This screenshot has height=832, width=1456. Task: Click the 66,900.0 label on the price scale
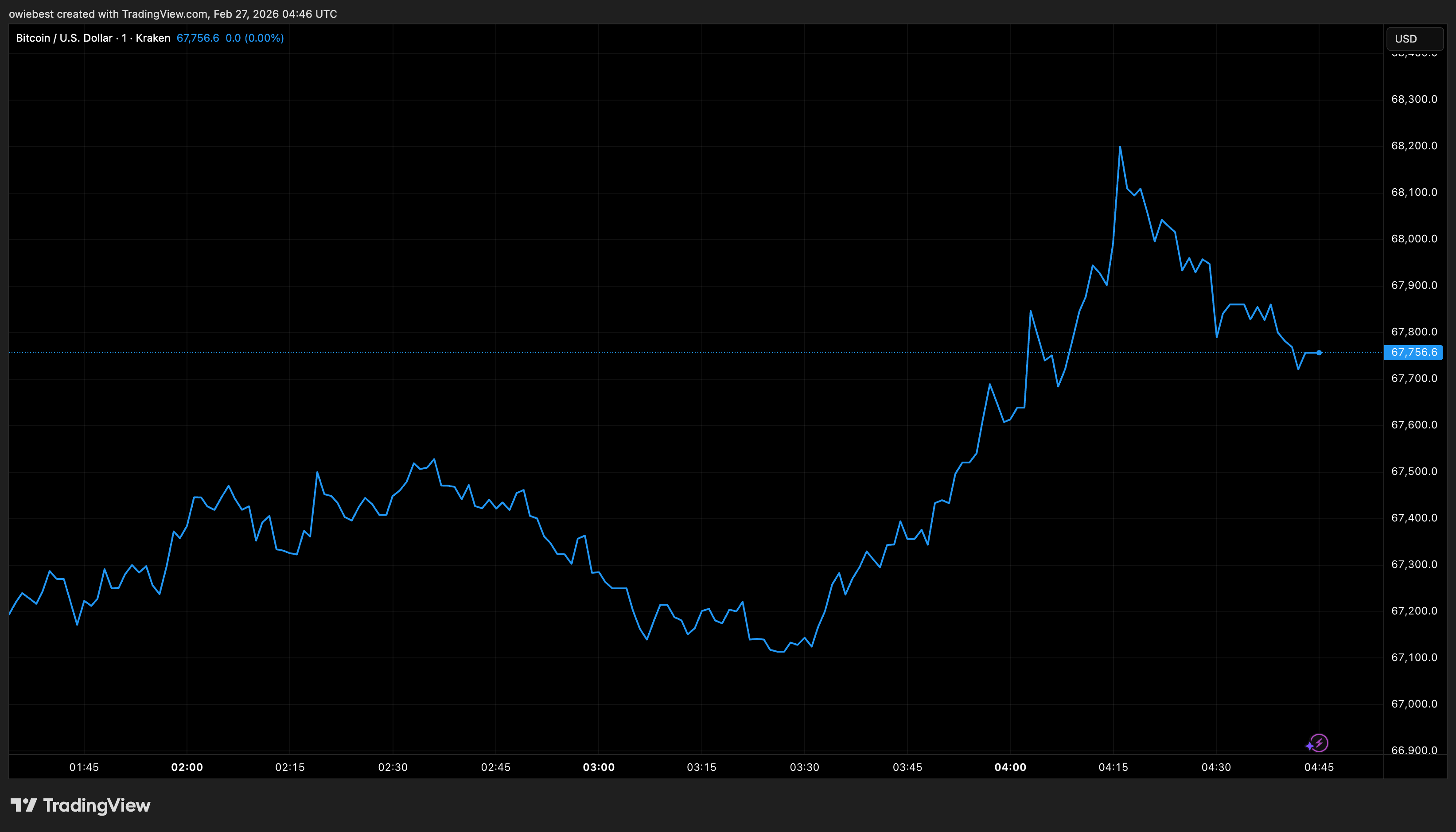1414,750
